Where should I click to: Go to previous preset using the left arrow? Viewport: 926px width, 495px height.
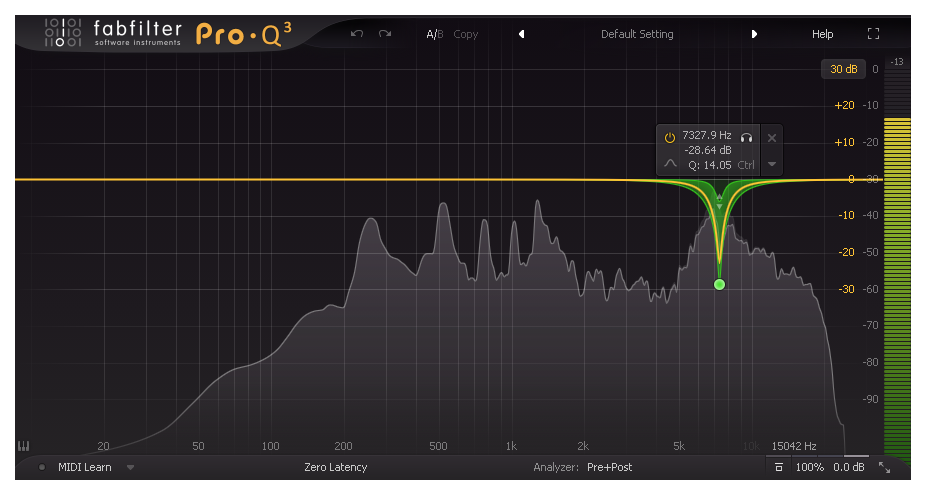click(x=521, y=34)
